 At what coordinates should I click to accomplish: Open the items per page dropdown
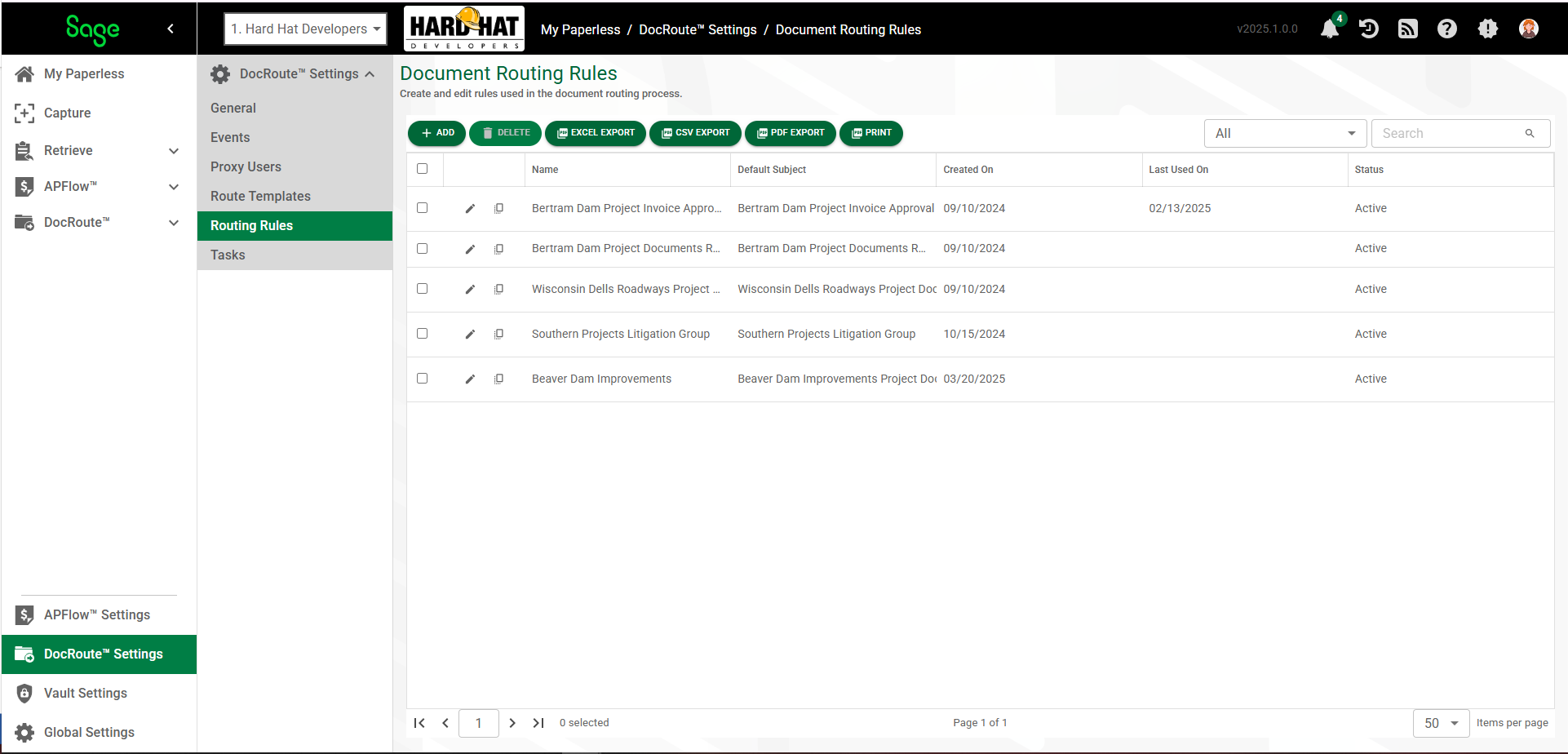pyautogui.click(x=1441, y=723)
